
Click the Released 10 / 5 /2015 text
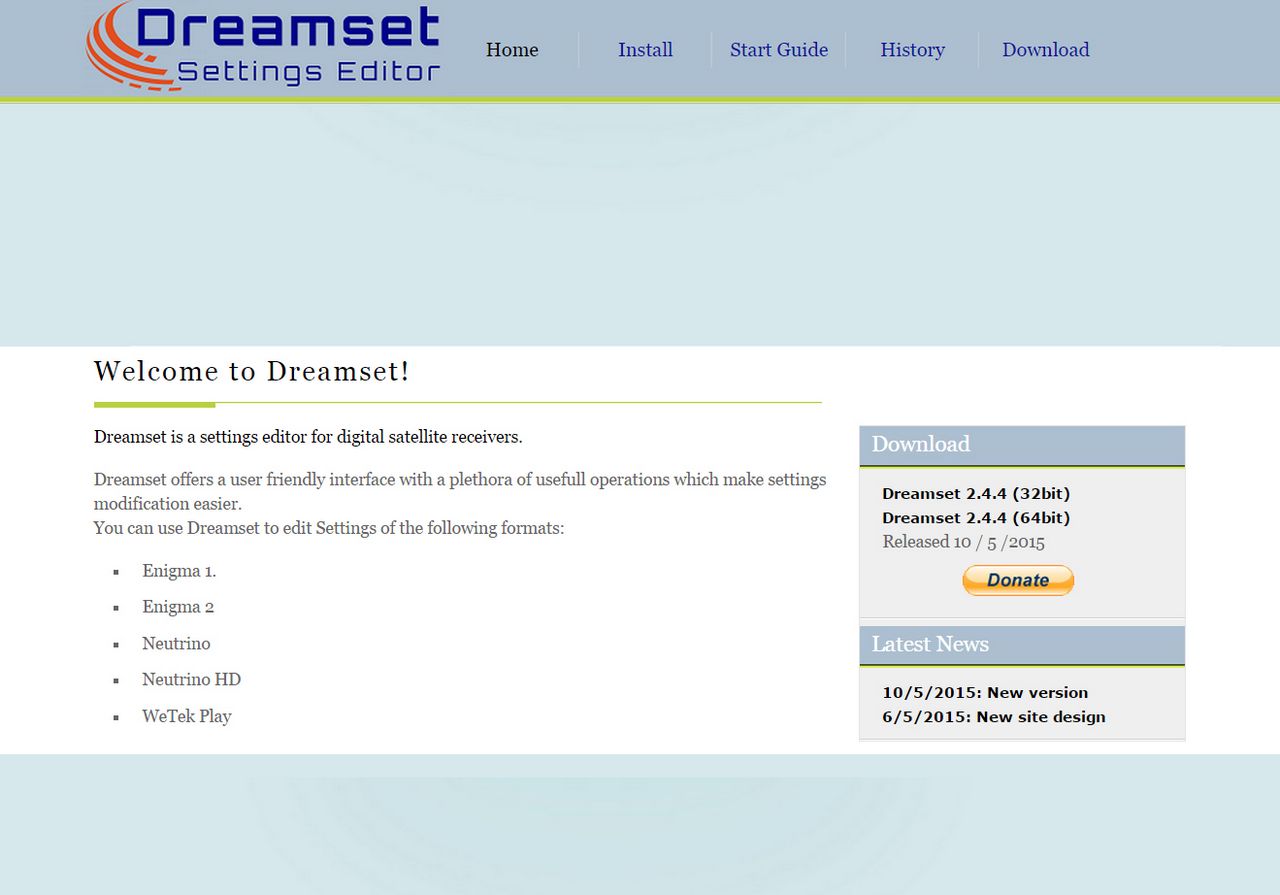pos(963,542)
